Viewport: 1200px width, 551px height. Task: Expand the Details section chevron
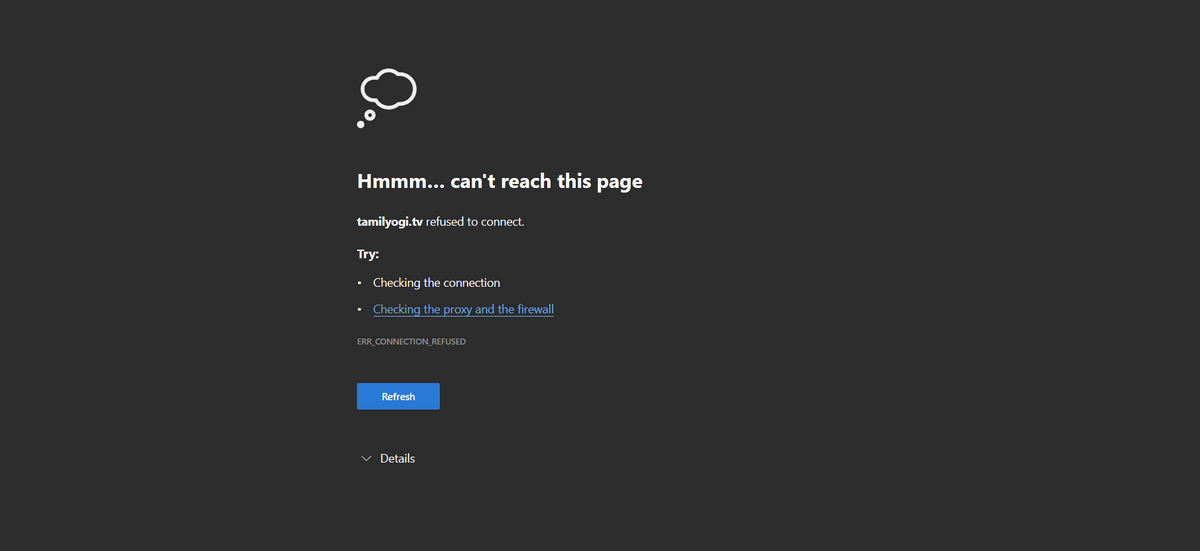pos(365,458)
